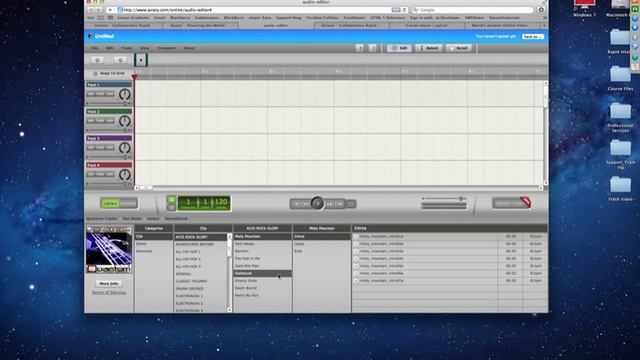Image resolution: width=640 pixels, height=360 pixels.
Task: Click the Track 3 pan knob
Action: [124, 148]
